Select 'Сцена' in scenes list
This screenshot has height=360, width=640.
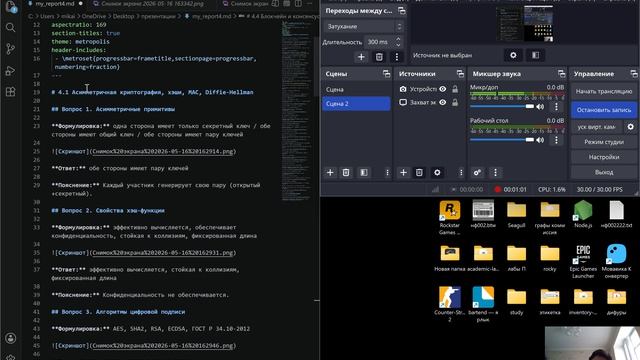click(x=356, y=89)
